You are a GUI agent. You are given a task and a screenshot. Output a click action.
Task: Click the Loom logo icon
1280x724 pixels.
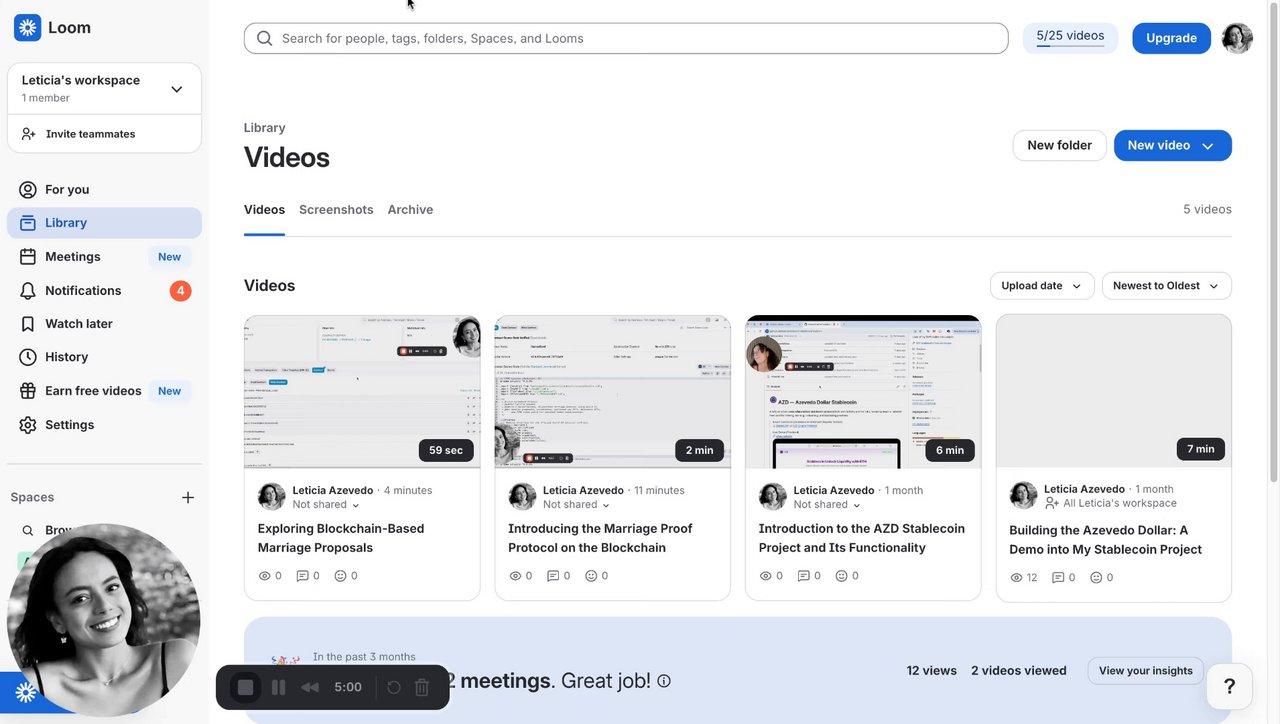(27, 27)
